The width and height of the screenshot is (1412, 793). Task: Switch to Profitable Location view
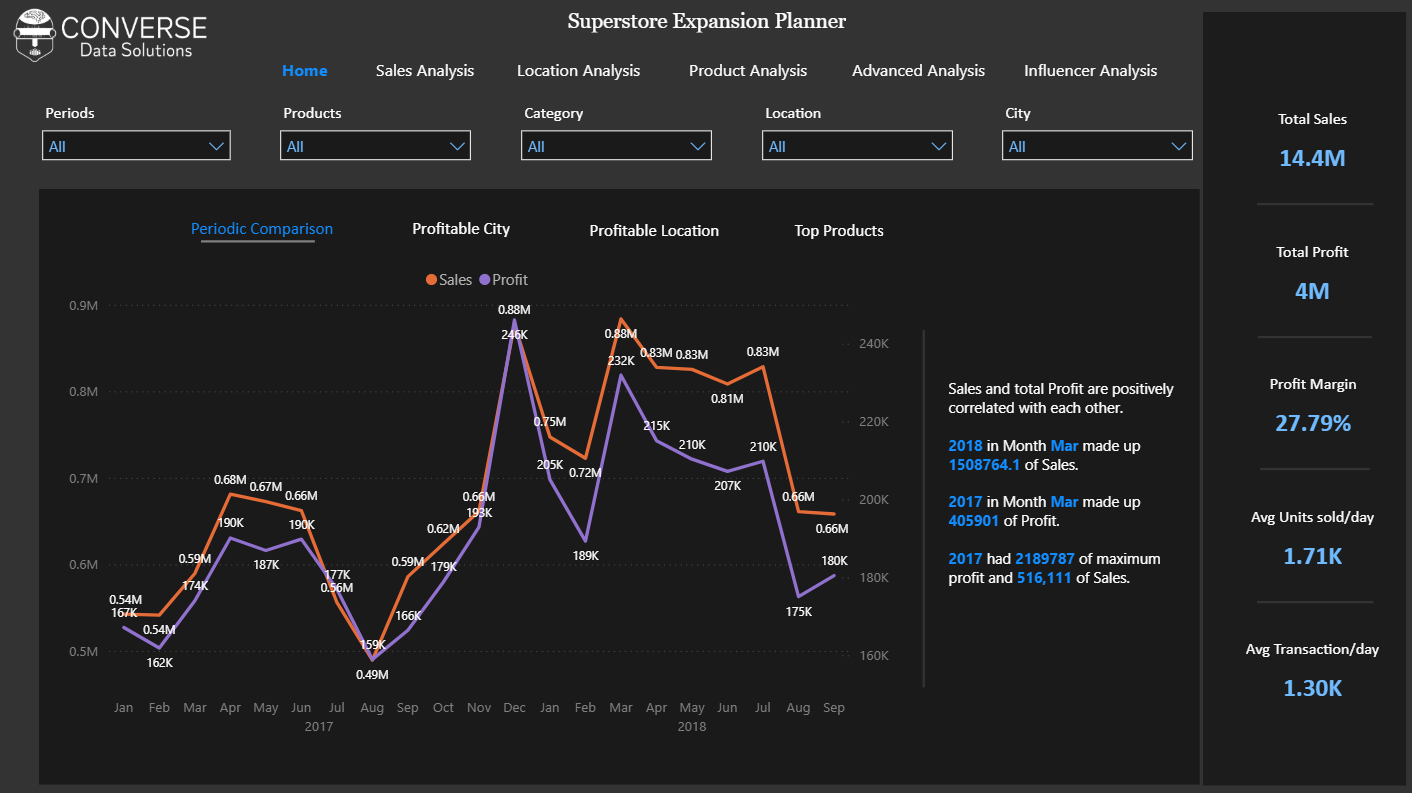pos(654,231)
